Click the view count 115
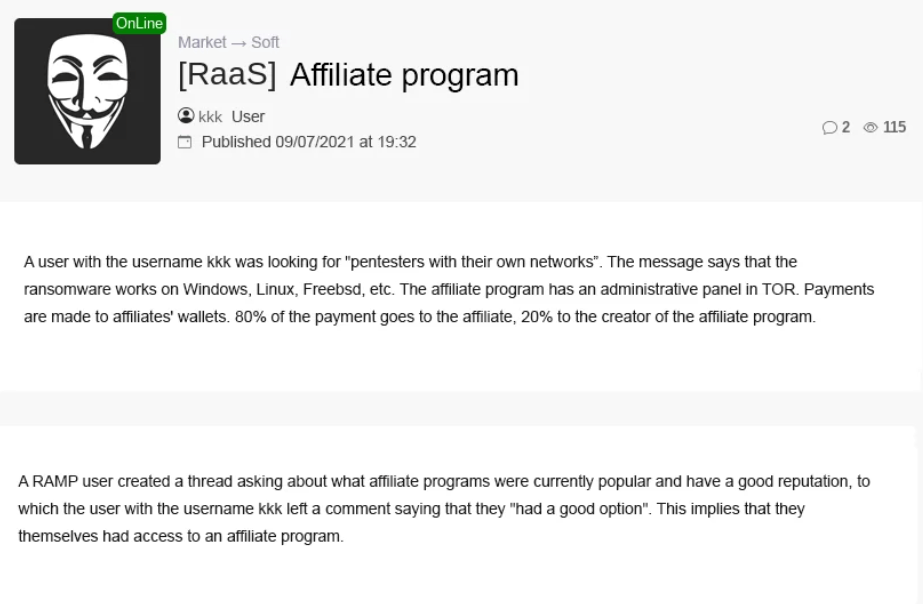The image size is (923, 604). (x=894, y=127)
